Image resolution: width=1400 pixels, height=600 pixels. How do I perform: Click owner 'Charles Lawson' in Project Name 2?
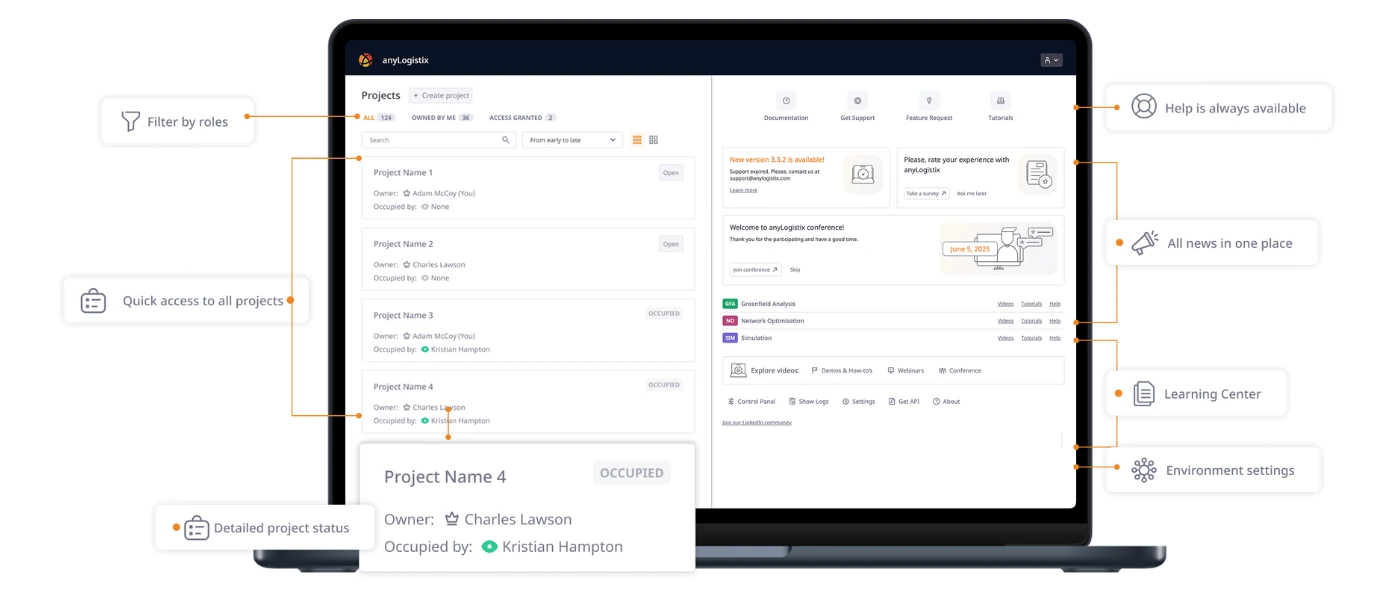click(x=439, y=265)
